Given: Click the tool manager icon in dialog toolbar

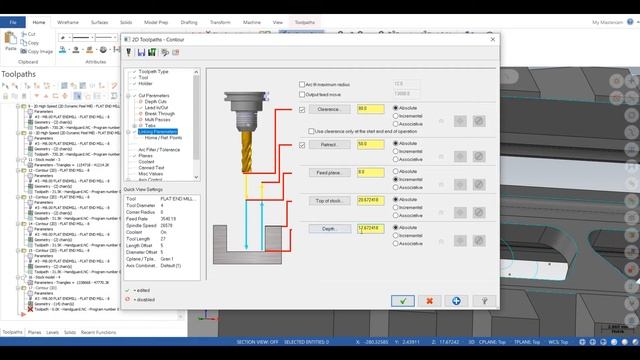Looking at the screenshot, I should point(129,52).
